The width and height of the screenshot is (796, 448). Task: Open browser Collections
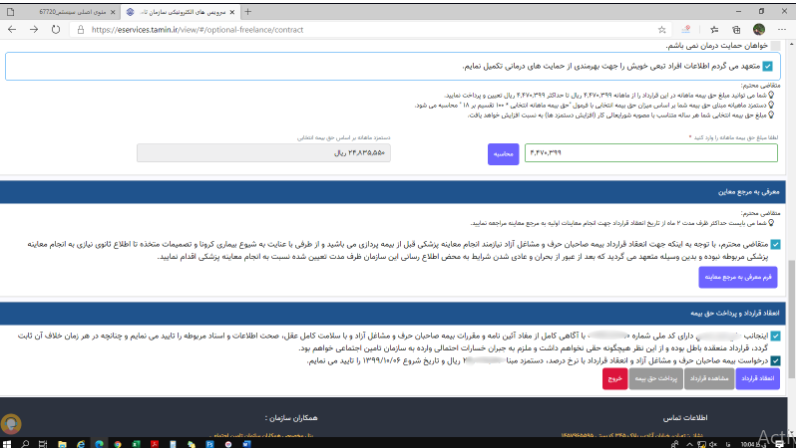pyautogui.click(x=736, y=29)
